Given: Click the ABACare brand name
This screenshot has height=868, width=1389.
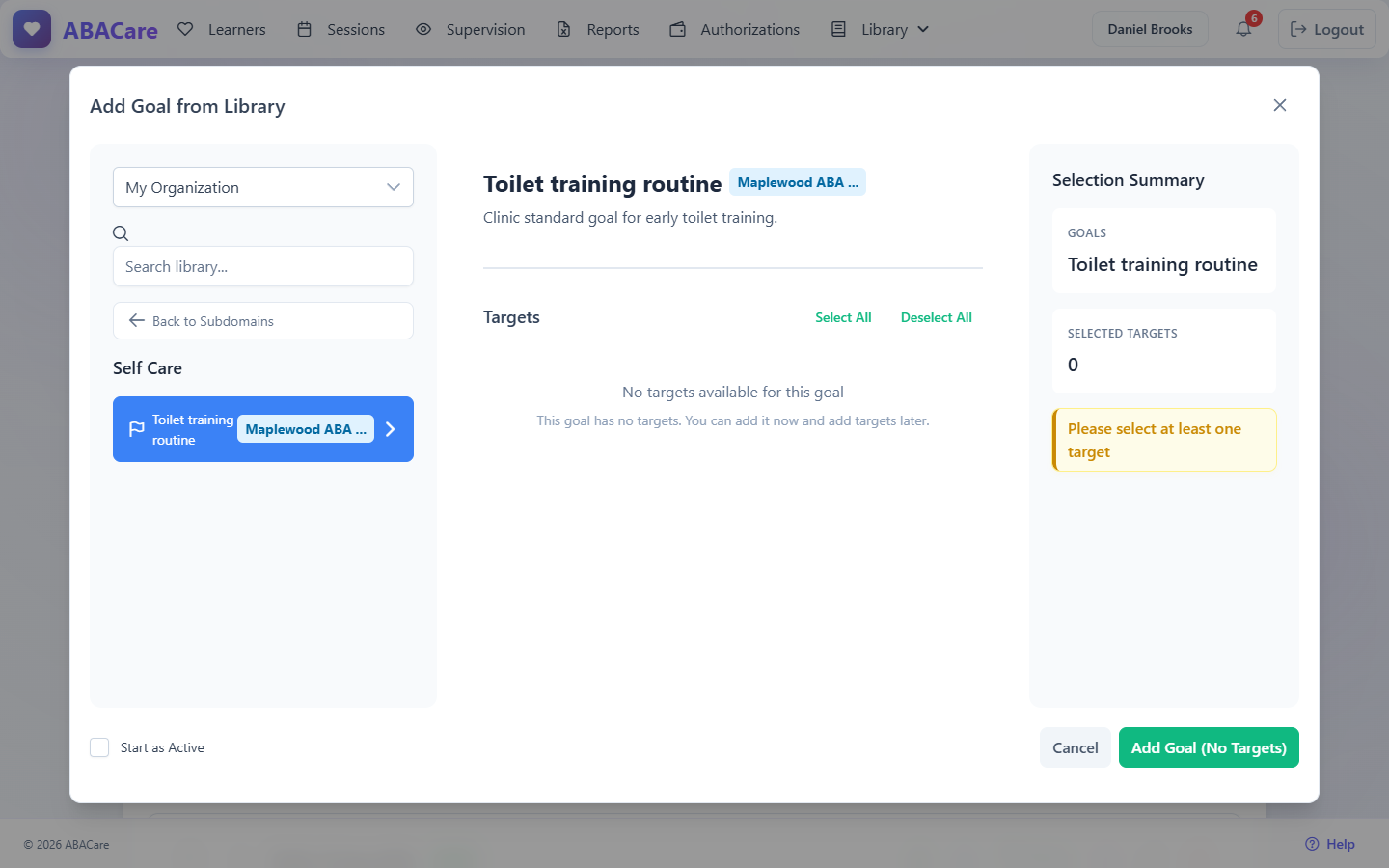Looking at the screenshot, I should click(x=110, y=30).
